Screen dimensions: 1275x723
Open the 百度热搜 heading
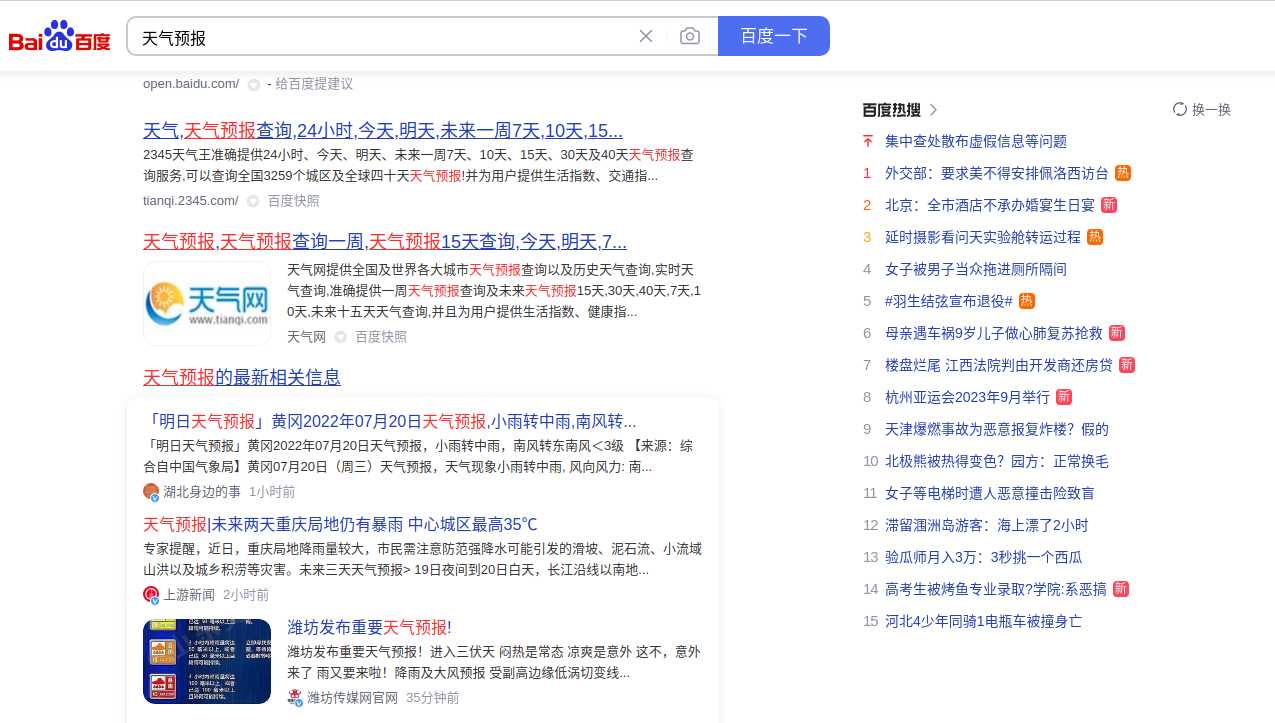click(x=891, y=110)
